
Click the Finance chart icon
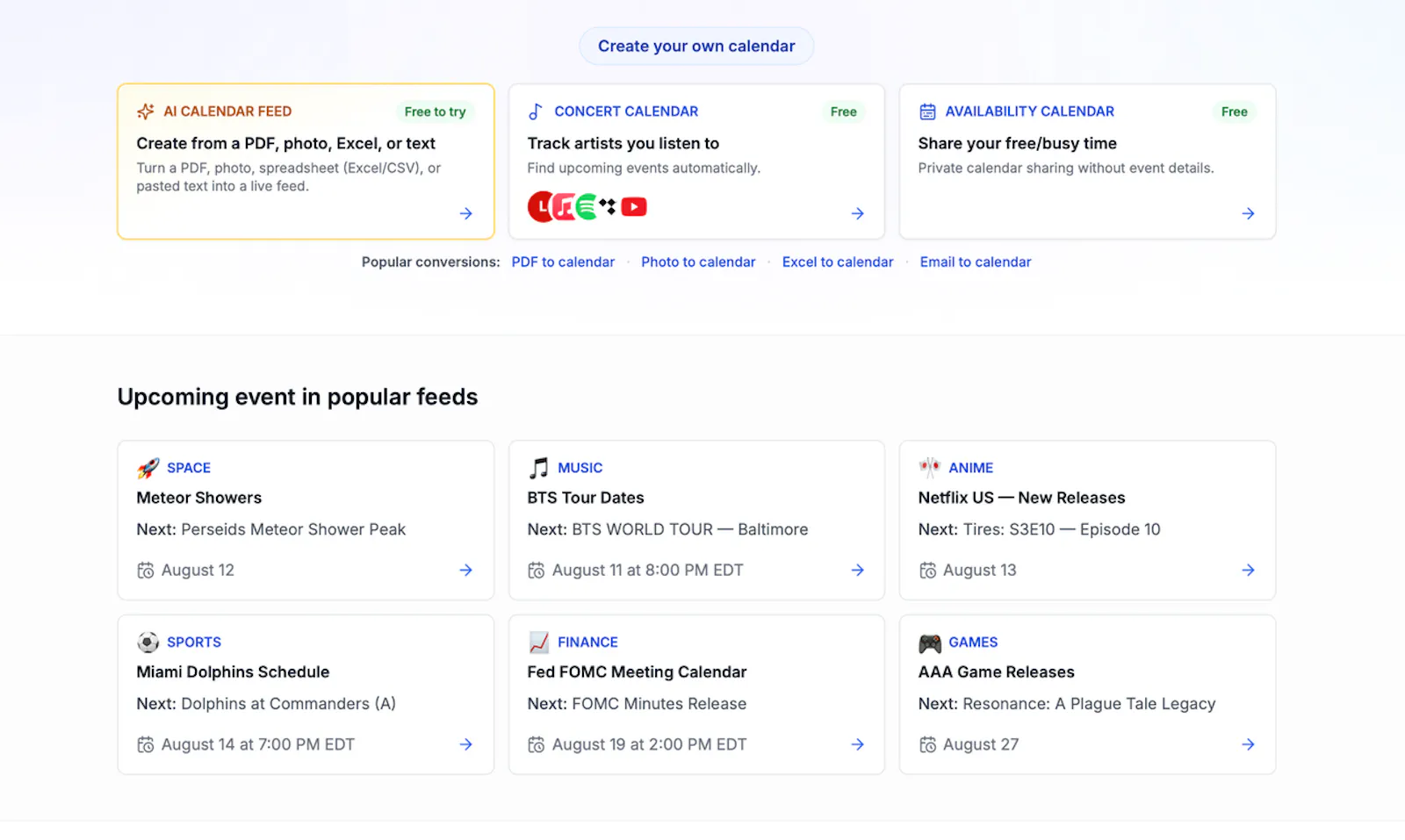539,643
